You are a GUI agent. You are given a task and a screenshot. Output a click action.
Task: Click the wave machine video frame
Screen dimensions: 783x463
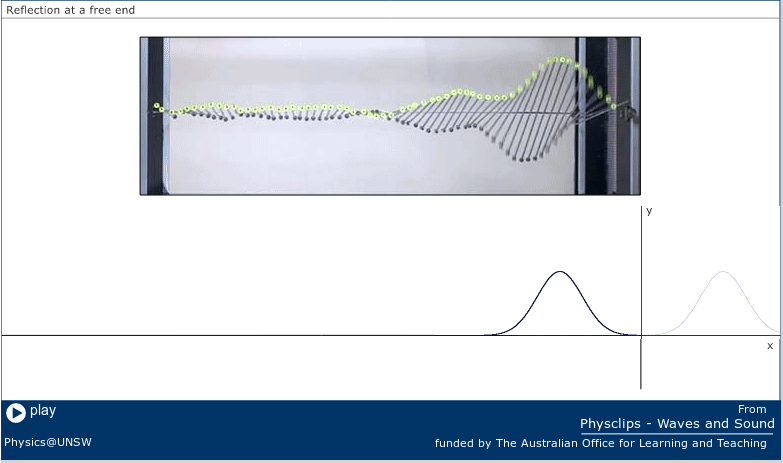(x=390, y=116)
